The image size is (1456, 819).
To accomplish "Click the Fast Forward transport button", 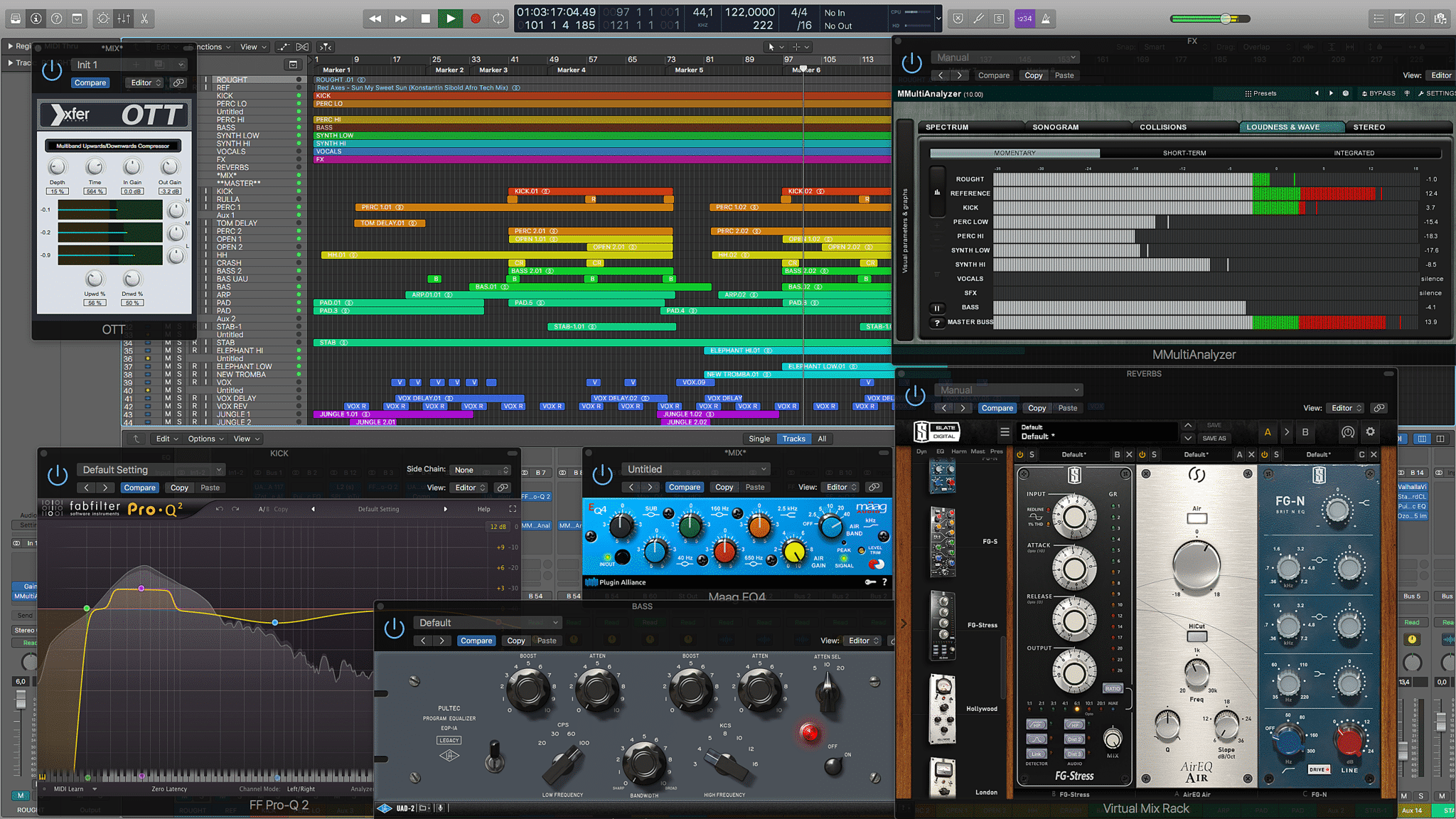I will (400, 18).
